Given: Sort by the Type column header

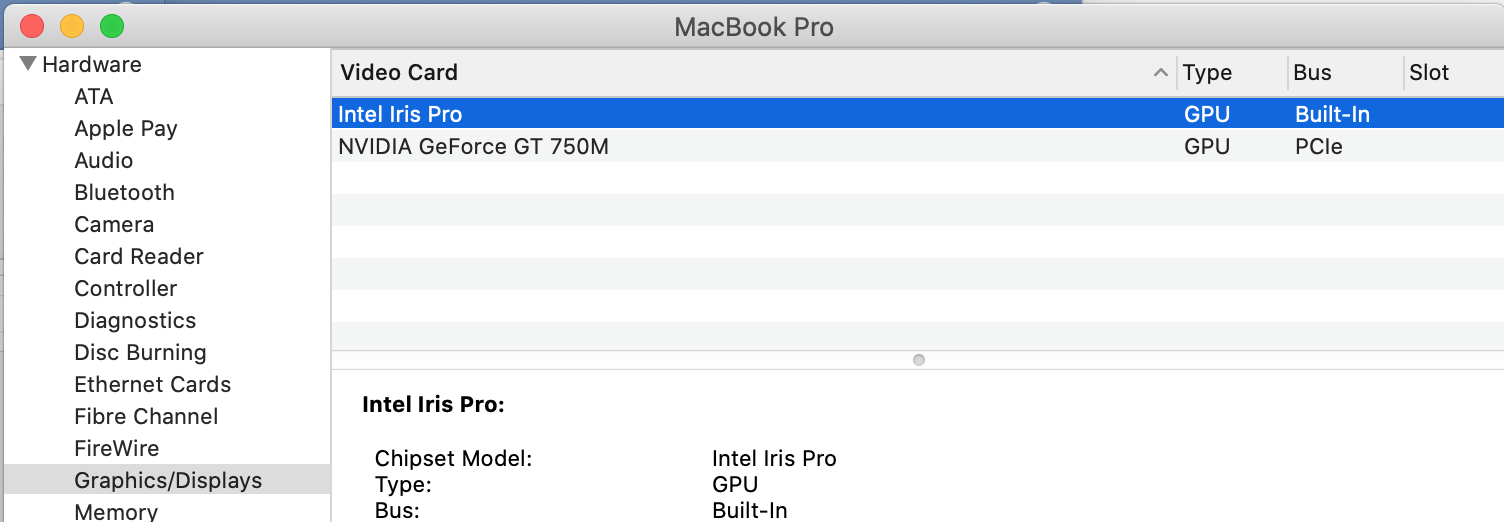Looking at the screenshot, I should point(1208,73).
